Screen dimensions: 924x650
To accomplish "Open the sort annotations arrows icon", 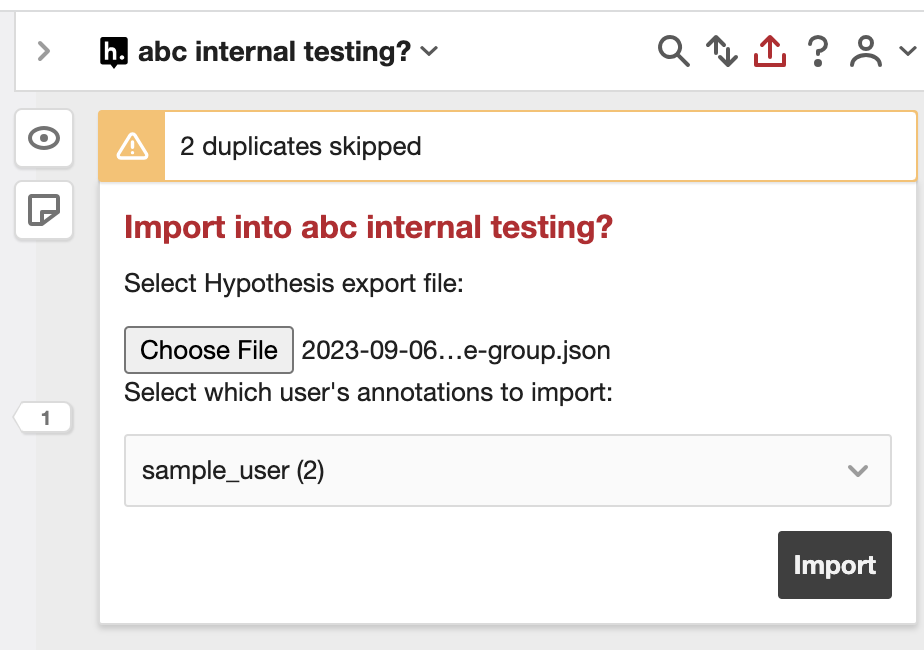I will [x=721, y=51].
